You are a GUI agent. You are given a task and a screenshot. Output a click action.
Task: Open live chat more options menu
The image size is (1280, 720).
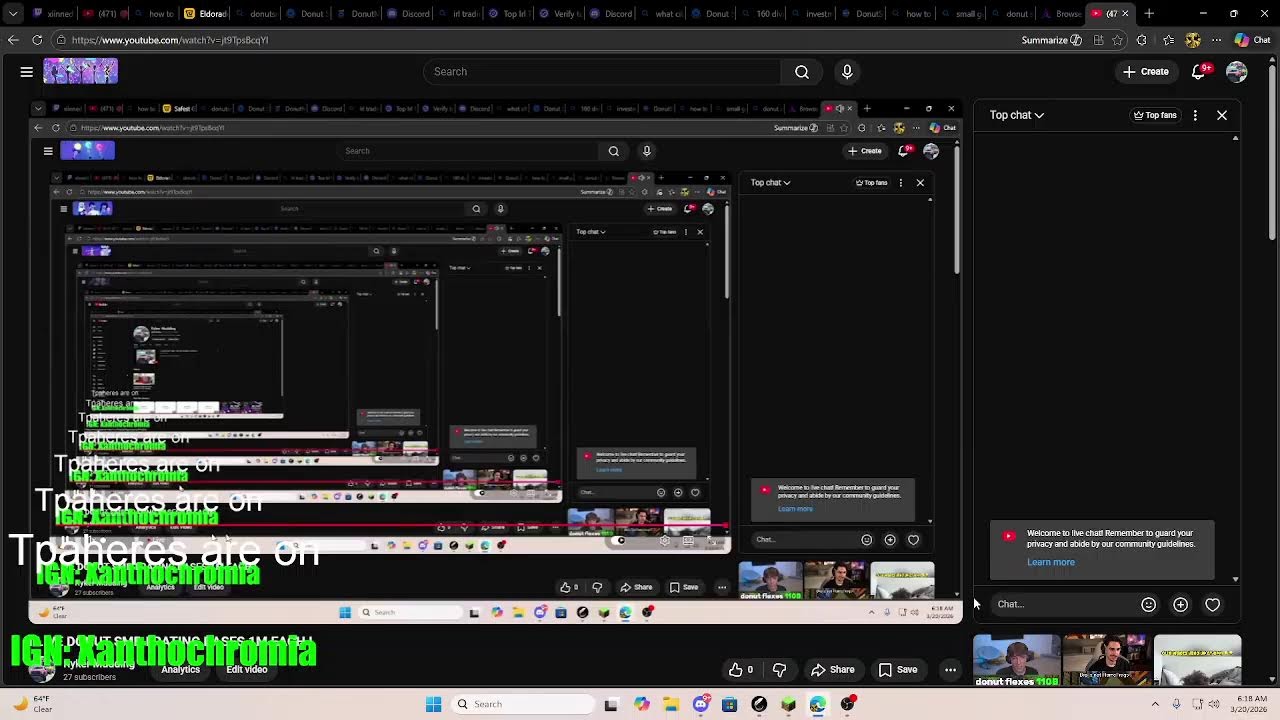tap(1195, 115)
